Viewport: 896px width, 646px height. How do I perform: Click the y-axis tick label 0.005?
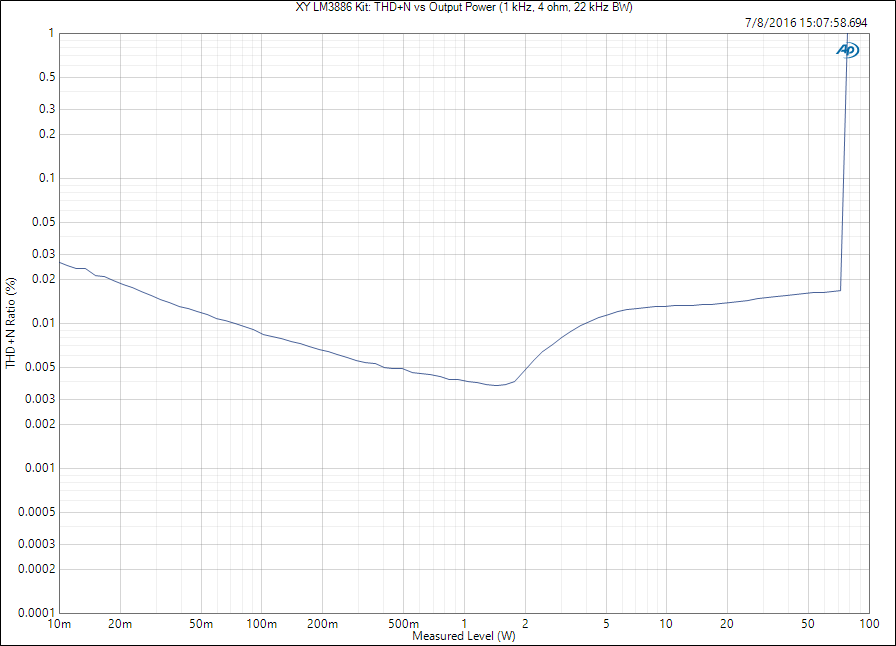pyautogui.click(x=41, y=367)
